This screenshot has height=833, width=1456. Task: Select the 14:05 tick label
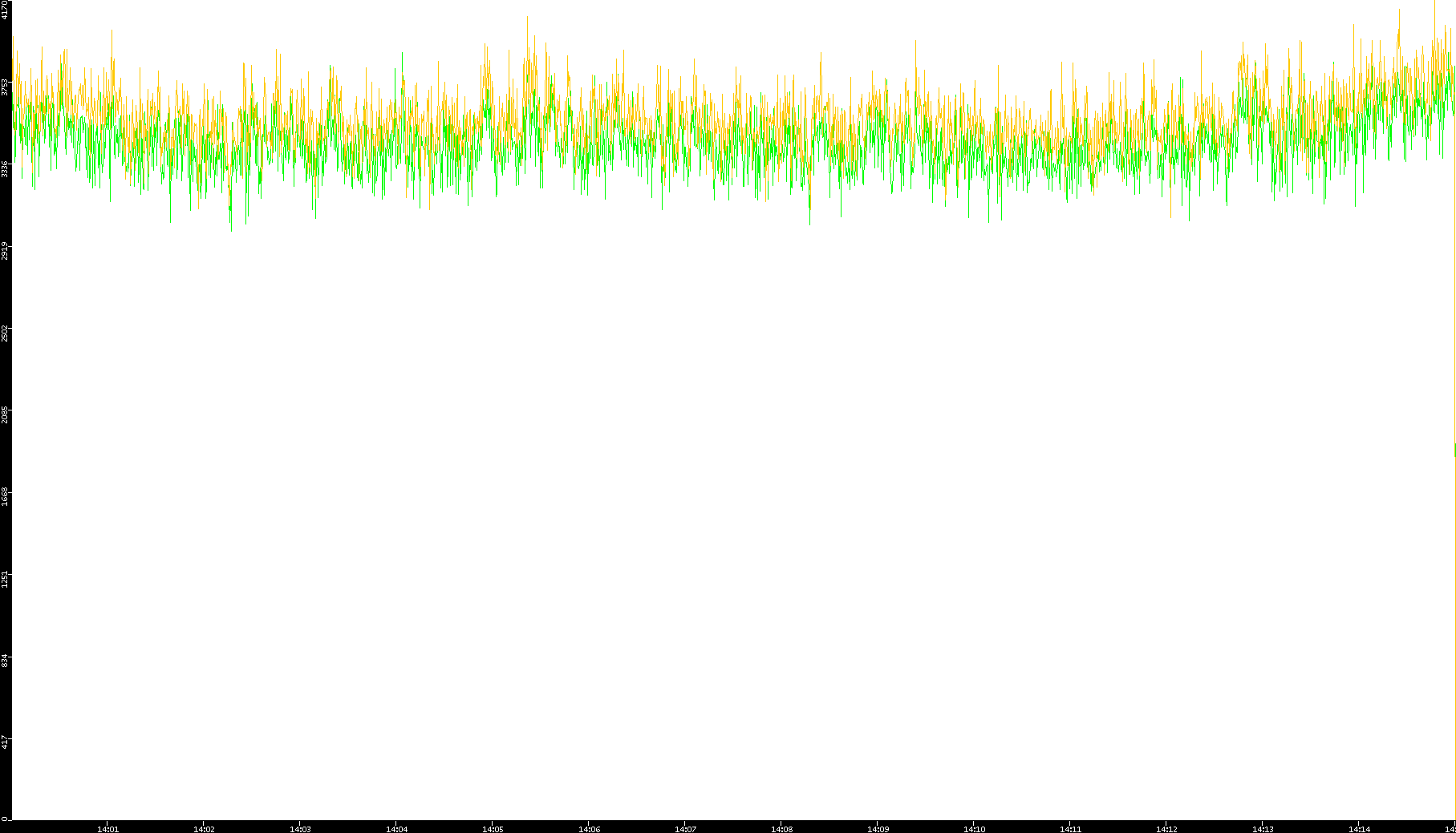[493, 829]
